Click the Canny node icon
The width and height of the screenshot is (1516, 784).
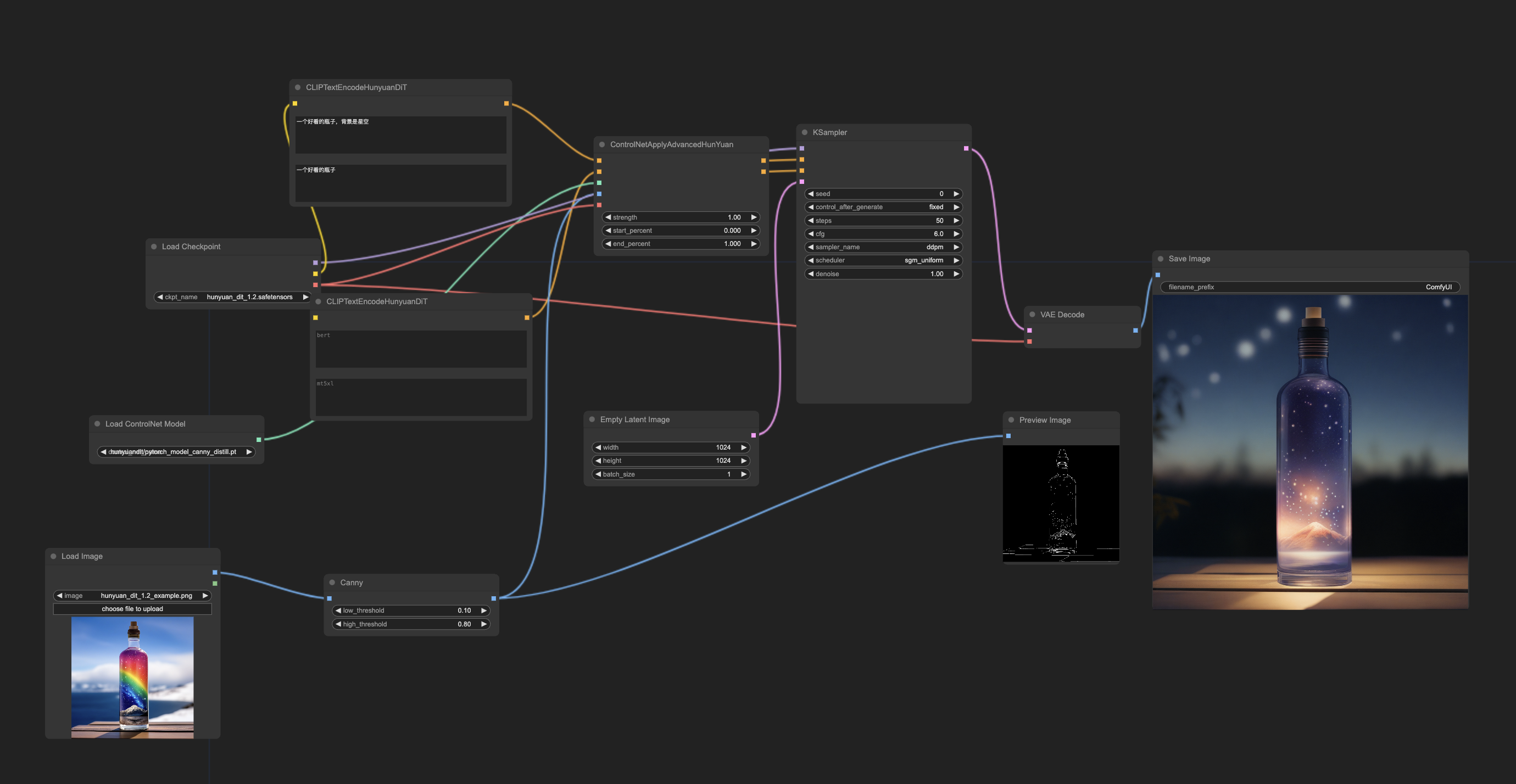pyautogui.click(x=332, y=582)
